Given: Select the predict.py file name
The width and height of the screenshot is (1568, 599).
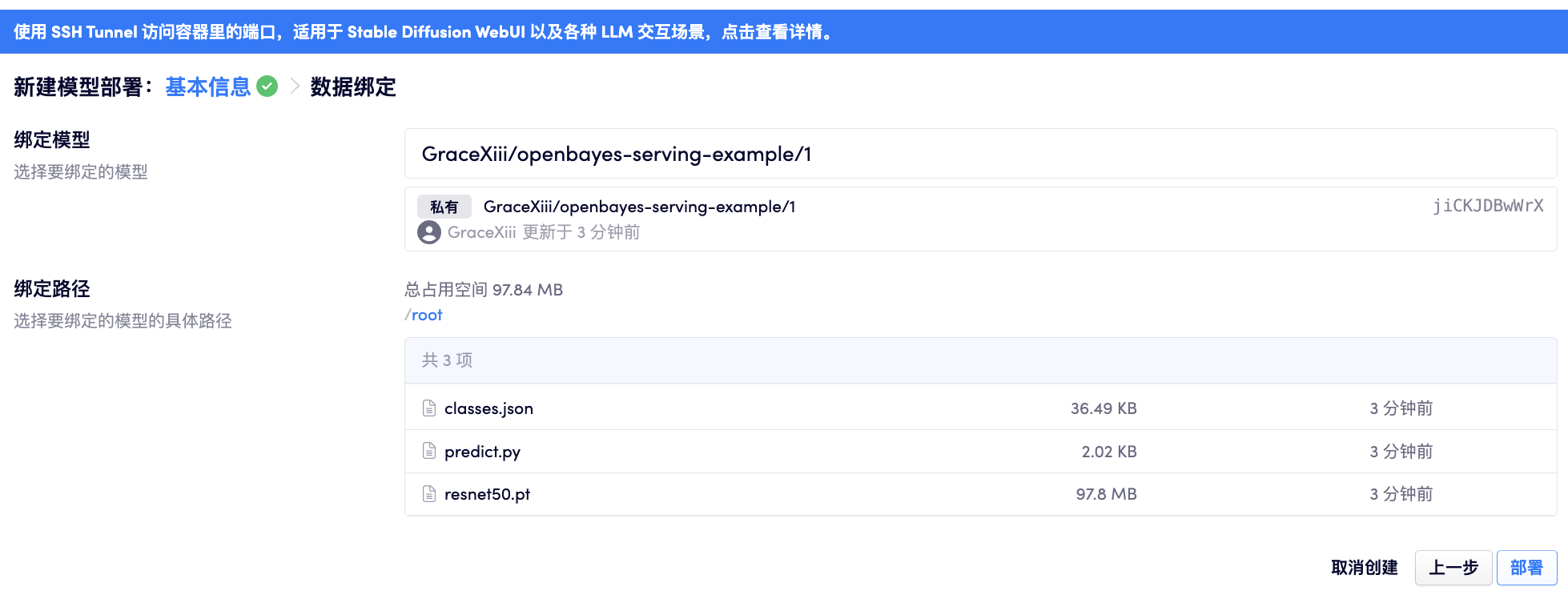Looking at the screenshot, I should 482,452.
